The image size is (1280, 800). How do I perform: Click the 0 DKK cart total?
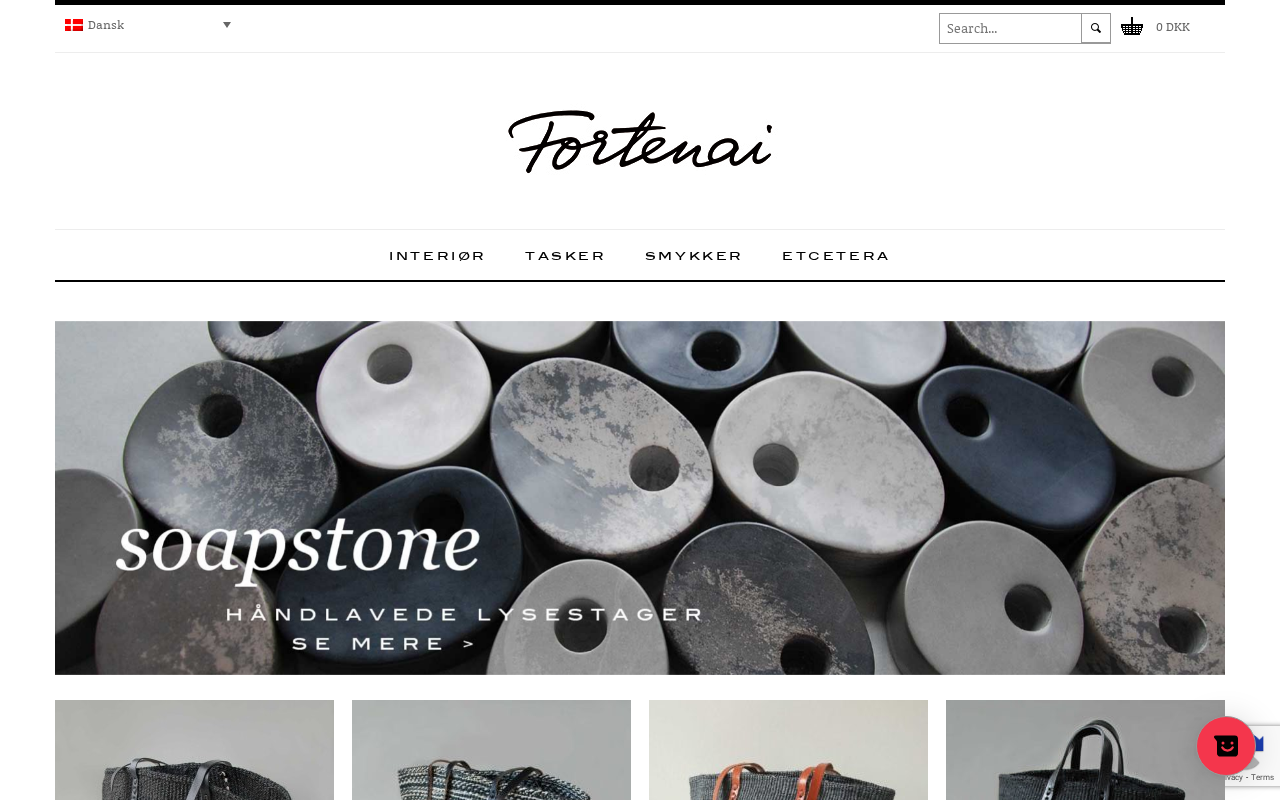pyautogui.click(x=1173, y=27)
